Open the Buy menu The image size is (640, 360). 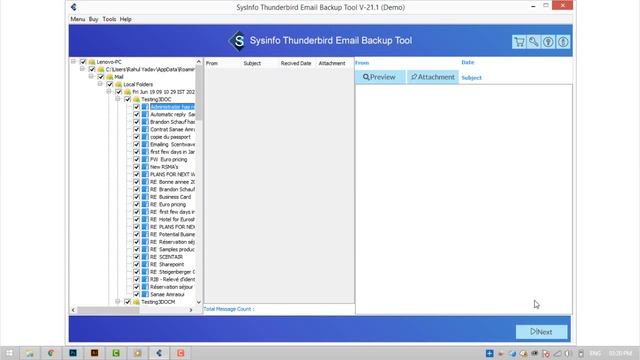tap(93, 19)
